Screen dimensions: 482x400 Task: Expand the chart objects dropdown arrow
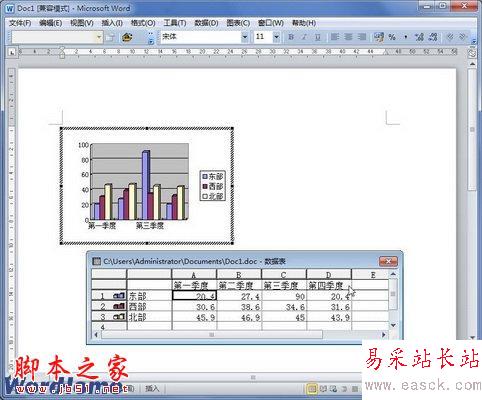99,37
